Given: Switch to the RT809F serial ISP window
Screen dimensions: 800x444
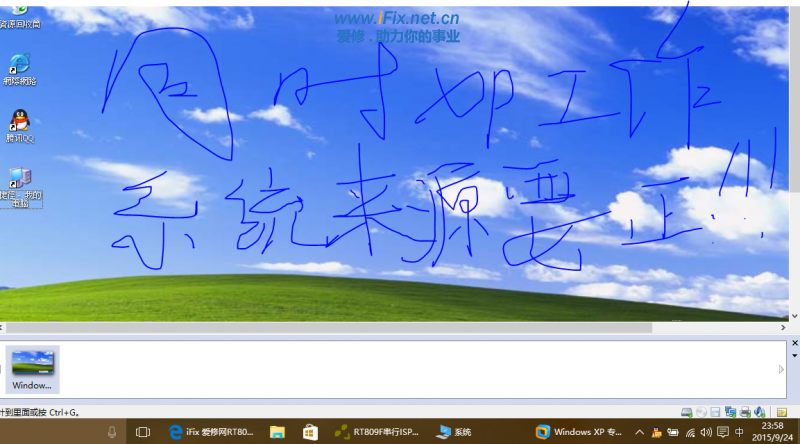Looking at the screenshot, I should click(x=377, y=432).
